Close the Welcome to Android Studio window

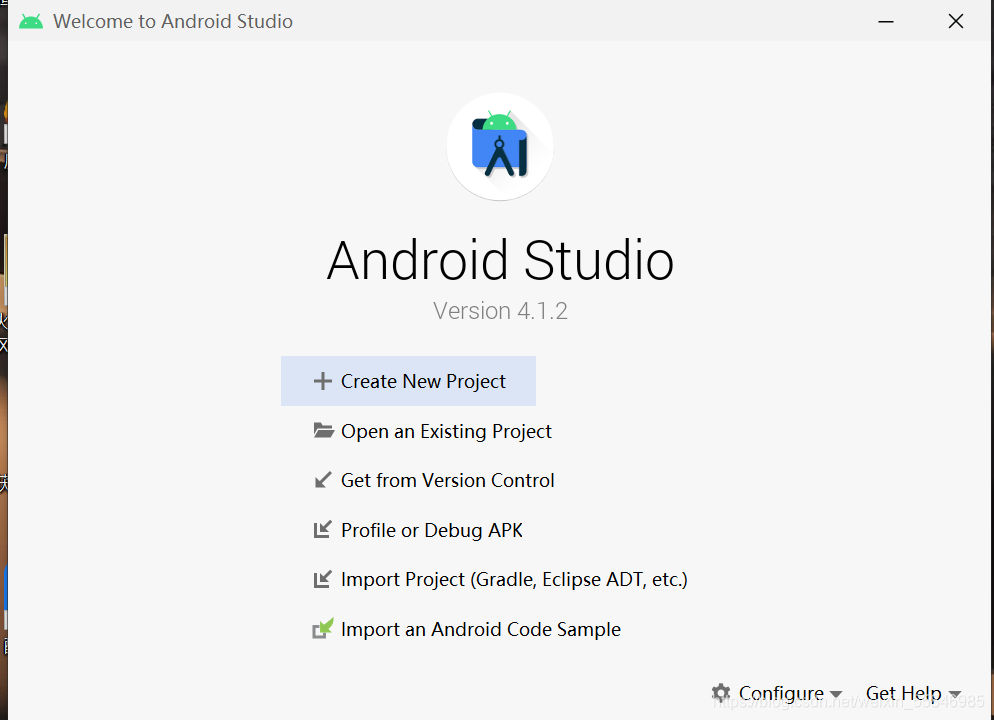[956, 22]
